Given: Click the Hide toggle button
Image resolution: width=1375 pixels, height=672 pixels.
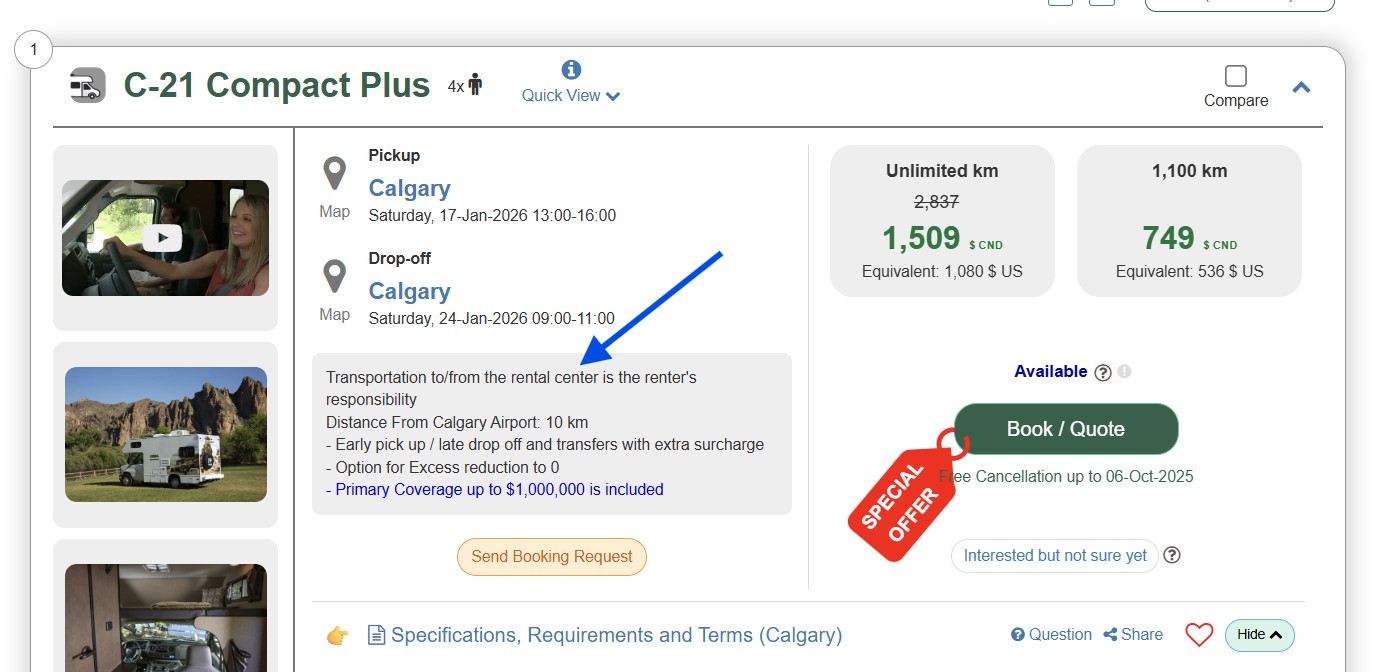Looking at the screenshot, I should (1259, 635).
